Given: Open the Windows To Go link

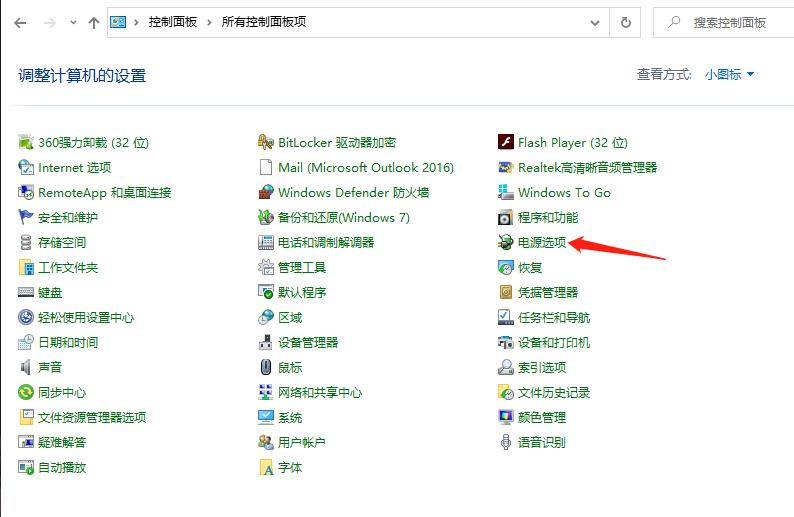Looking at the screenshot, I should click(564, 193).
